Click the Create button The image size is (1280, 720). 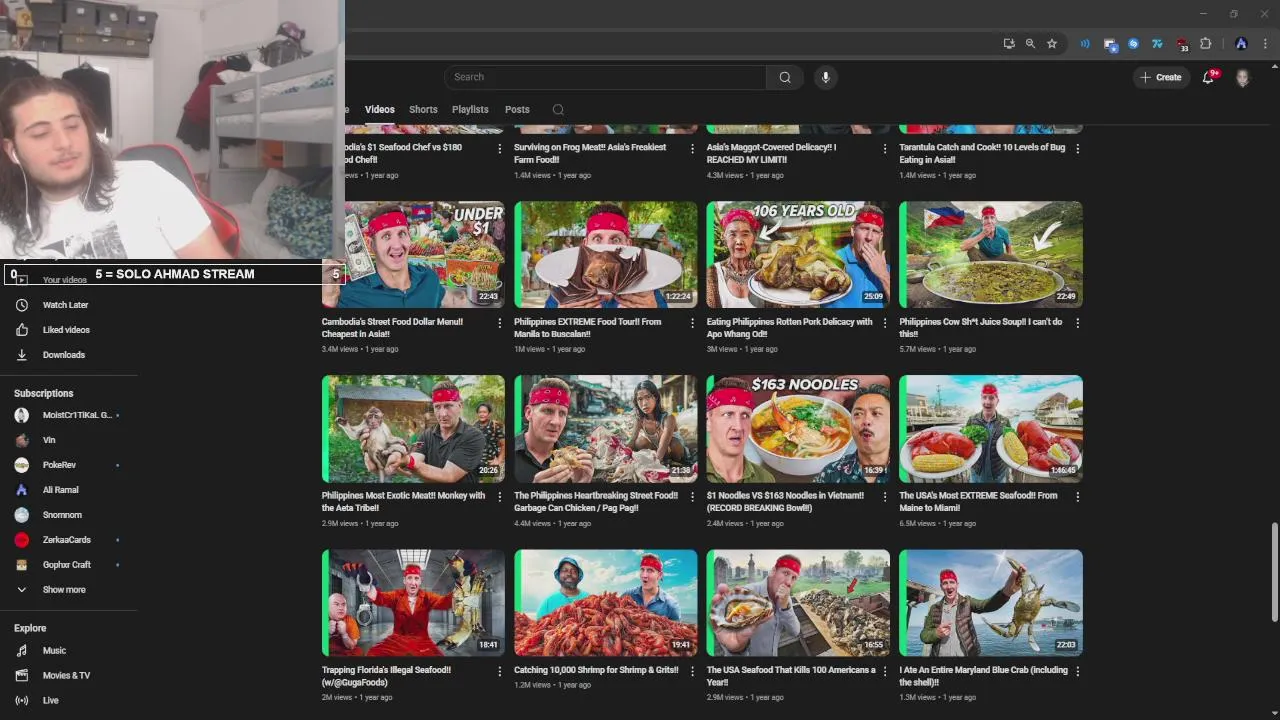pos(1160,77)
